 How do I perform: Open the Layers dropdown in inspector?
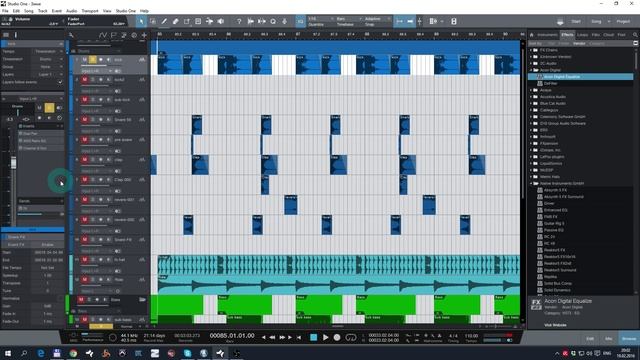[x=48, y=75]
